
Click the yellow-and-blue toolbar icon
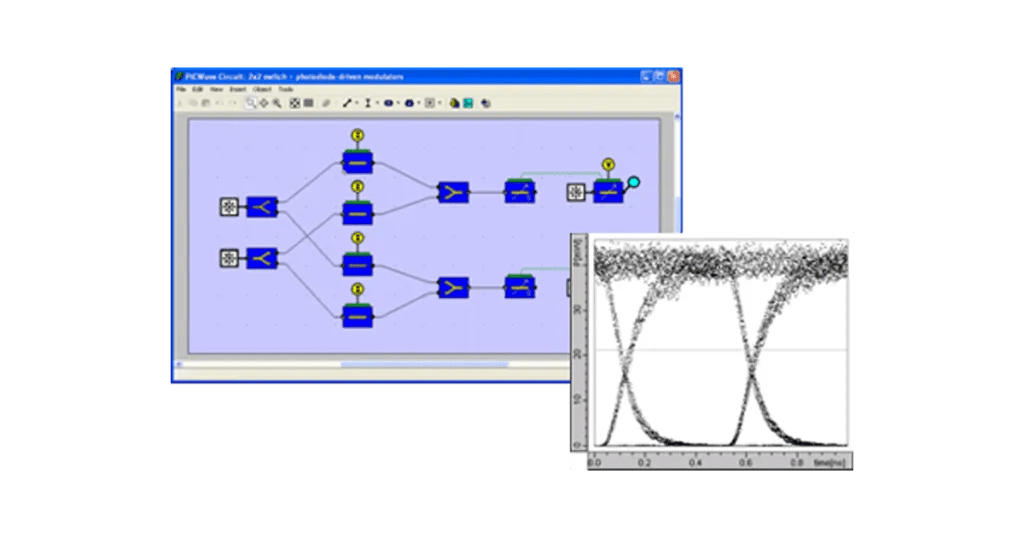455,103
